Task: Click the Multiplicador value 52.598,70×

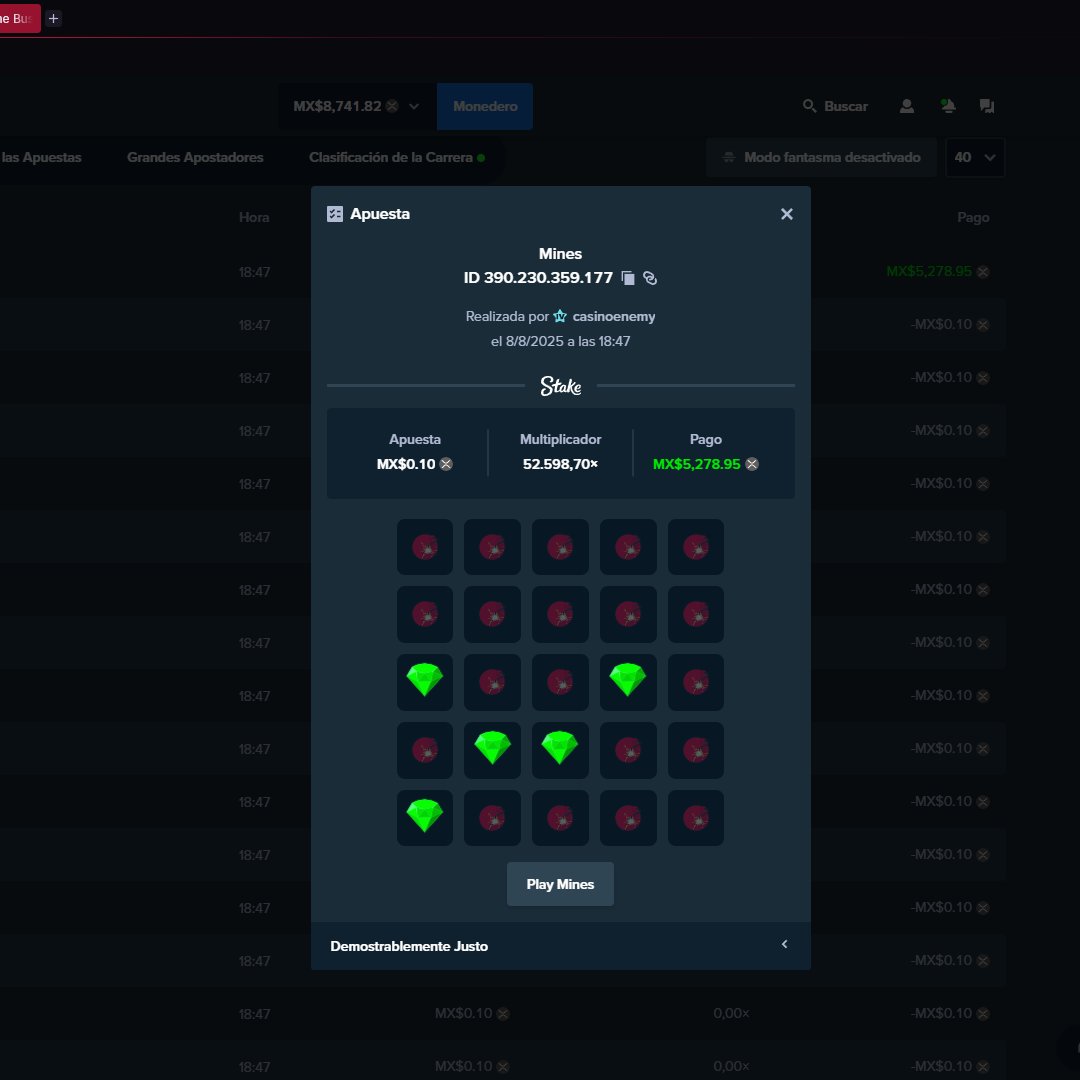Action: (x=560, y=464)
